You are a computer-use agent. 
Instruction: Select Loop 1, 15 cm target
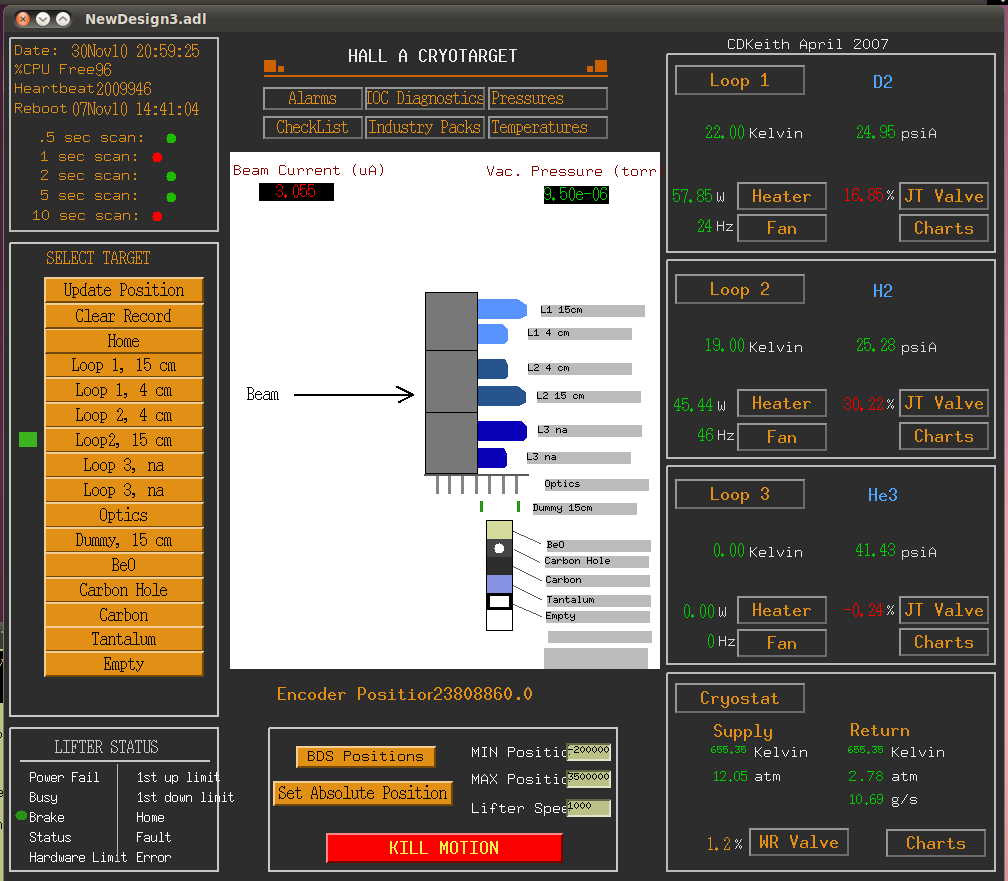pos(124,365)
